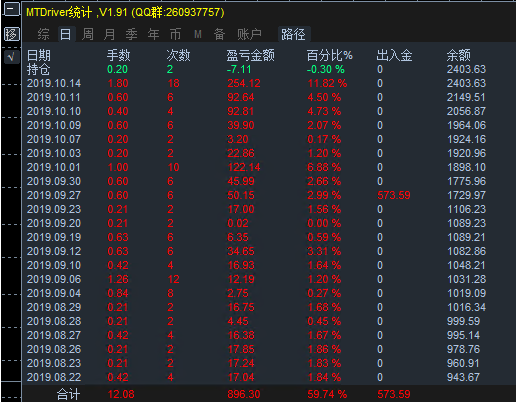Click the 573.59 deposit in 2019.09.27 row
Image resolution: width=516 pixels, height=402 pixels.
(x=394, y=195)
